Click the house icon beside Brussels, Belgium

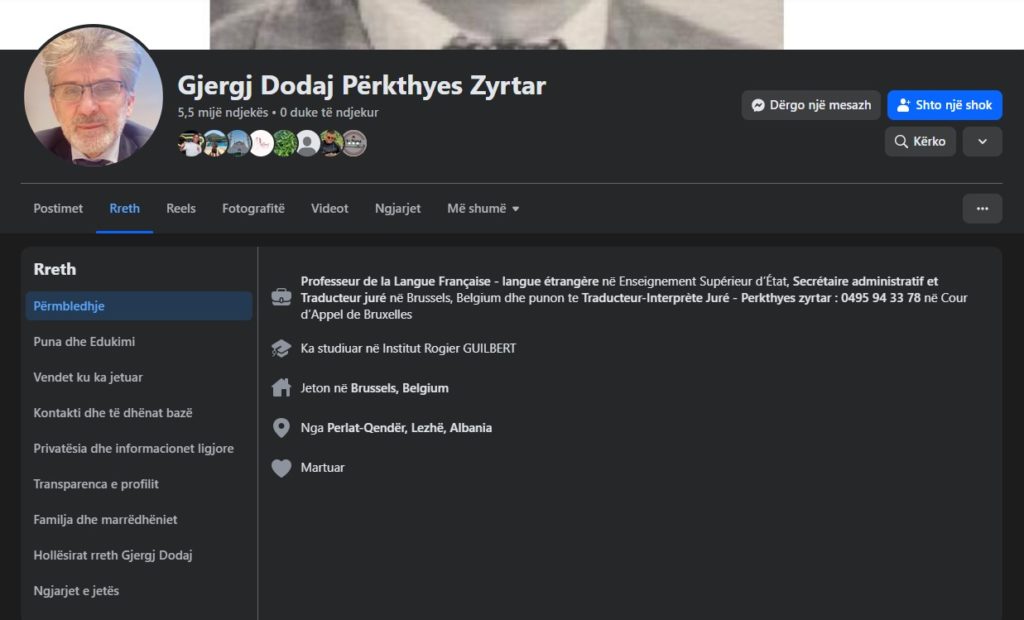pos(281,388)
